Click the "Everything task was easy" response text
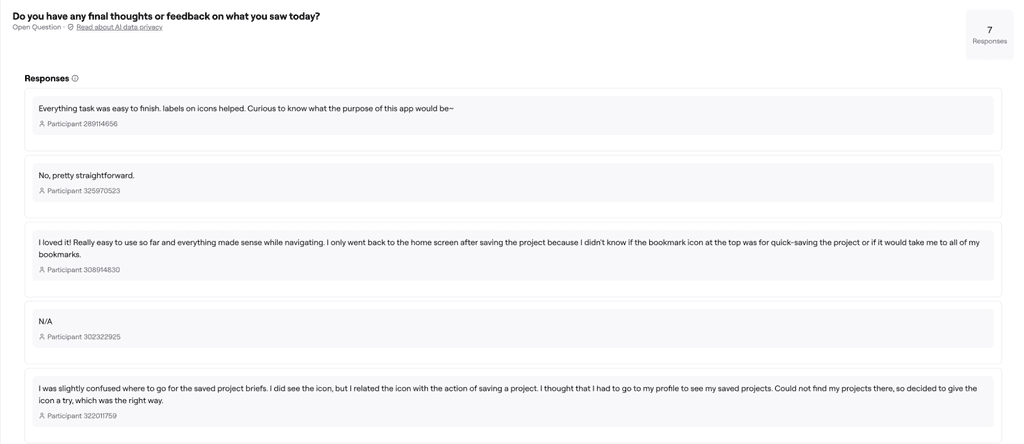 [246, 109]
